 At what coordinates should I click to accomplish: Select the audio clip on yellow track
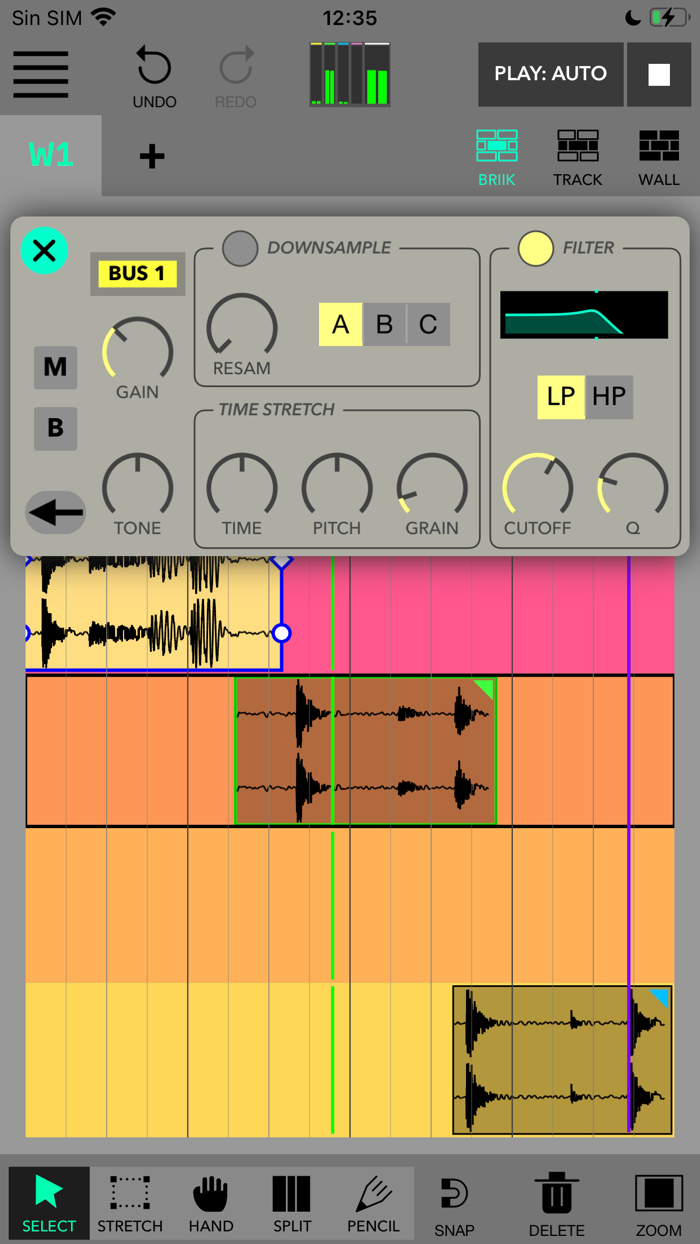point(562,1060)
